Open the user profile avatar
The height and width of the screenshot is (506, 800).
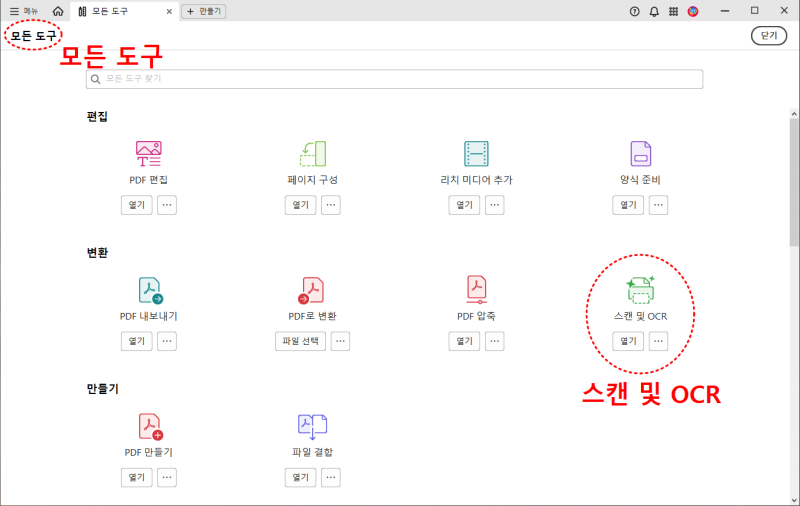click(693, 11)
